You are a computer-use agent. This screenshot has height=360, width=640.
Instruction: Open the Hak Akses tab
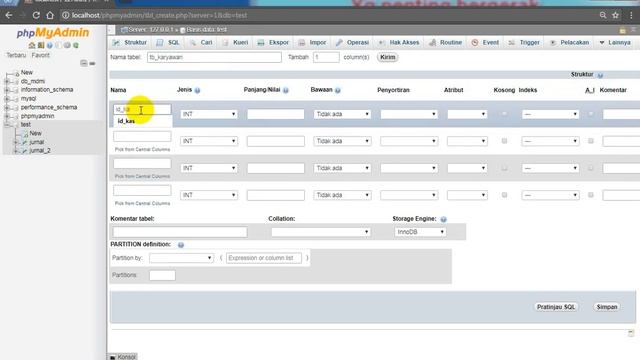398,42
